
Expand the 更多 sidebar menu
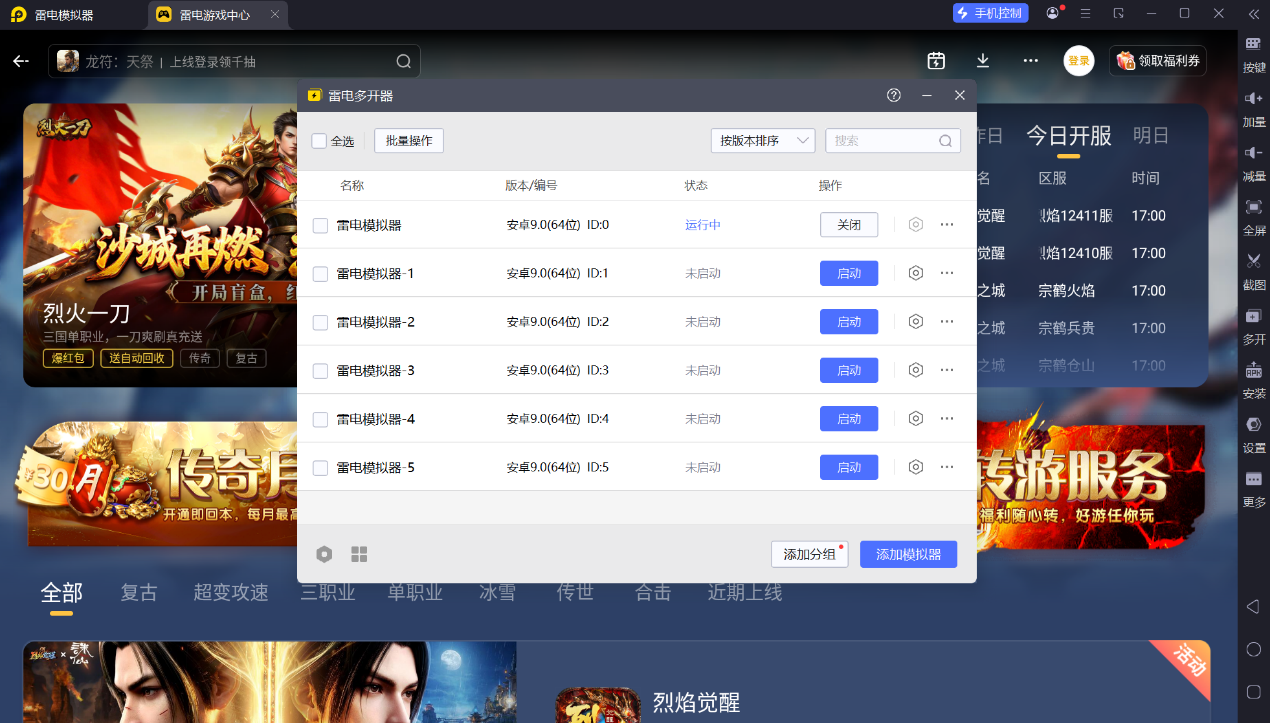pyautogui.click(x=1253, y=488)
